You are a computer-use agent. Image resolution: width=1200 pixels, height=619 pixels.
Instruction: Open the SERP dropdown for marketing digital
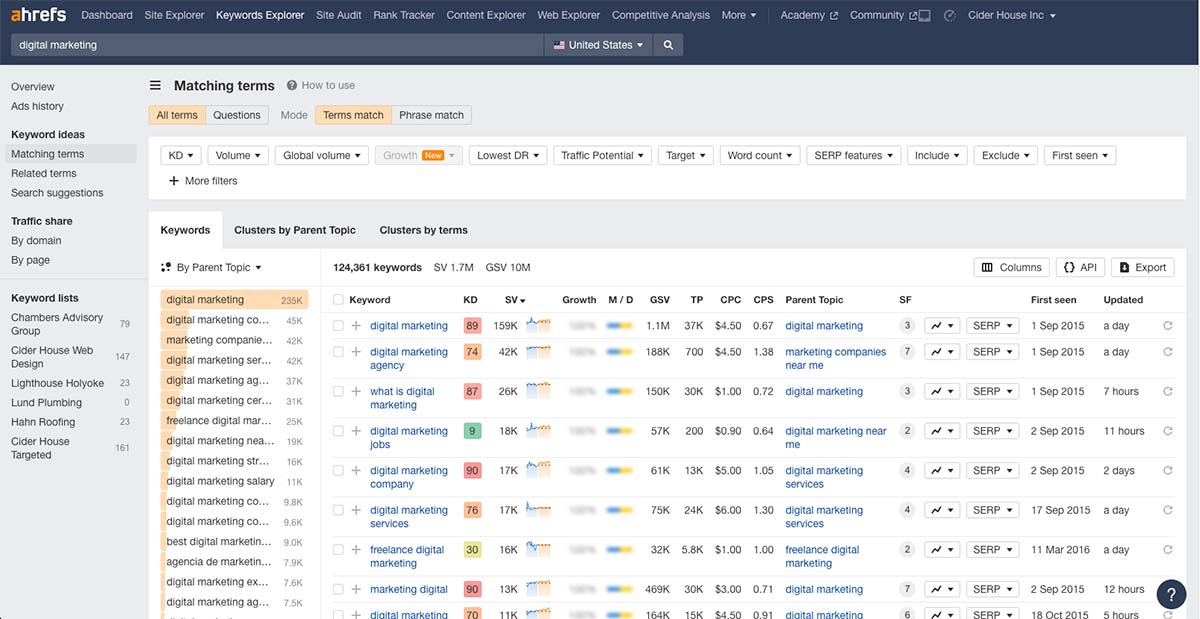coord(991,589)
